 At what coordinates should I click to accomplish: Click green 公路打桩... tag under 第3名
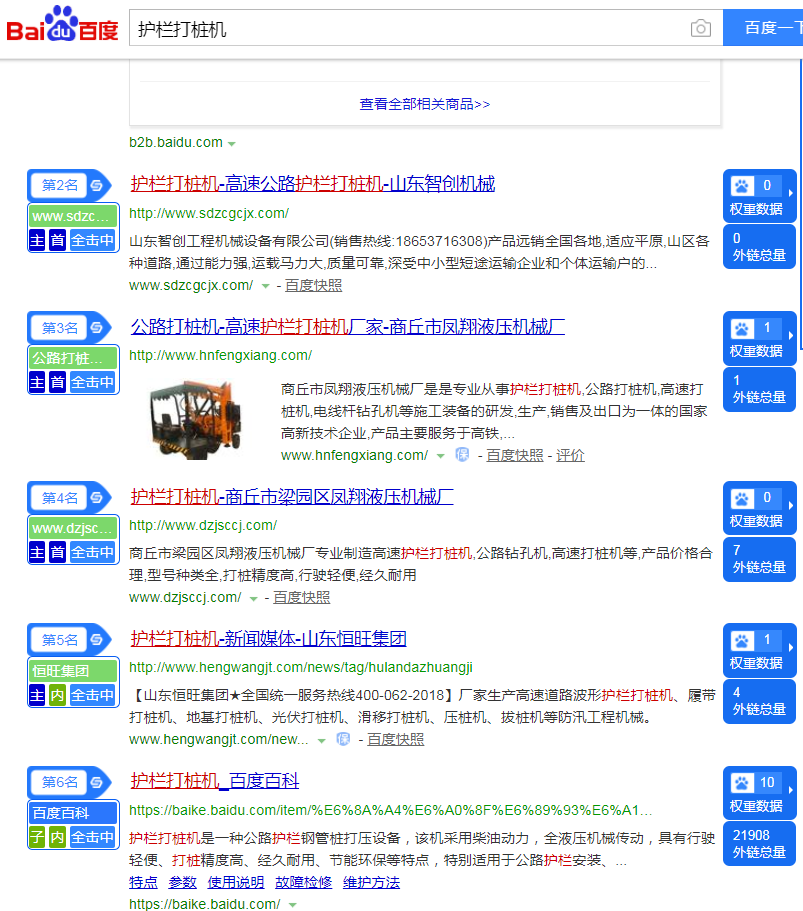(x=73, y=358)
